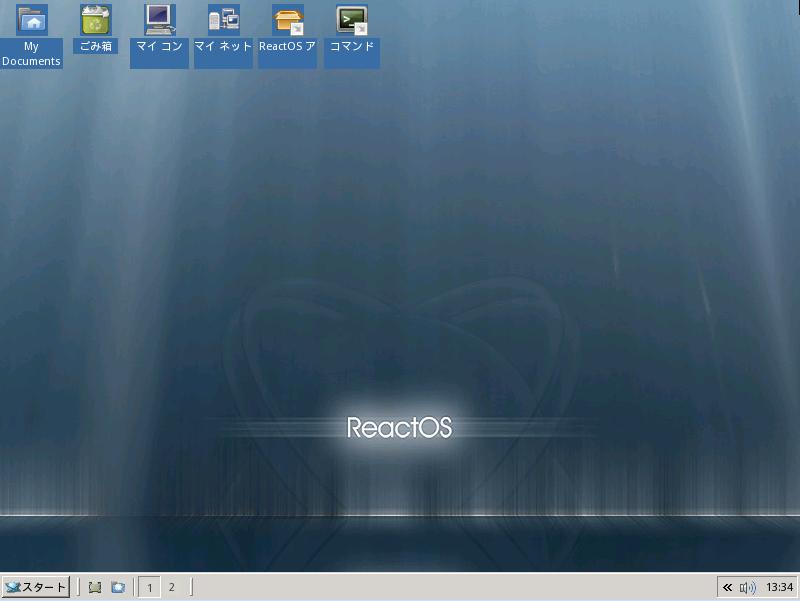Switch to virtual desktop 1

[149, 587]
